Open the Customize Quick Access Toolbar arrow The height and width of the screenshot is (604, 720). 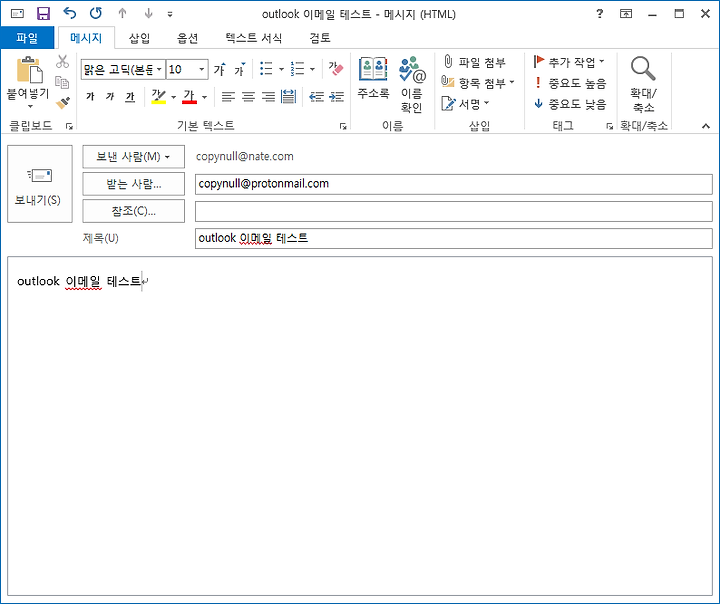(170, 14)
